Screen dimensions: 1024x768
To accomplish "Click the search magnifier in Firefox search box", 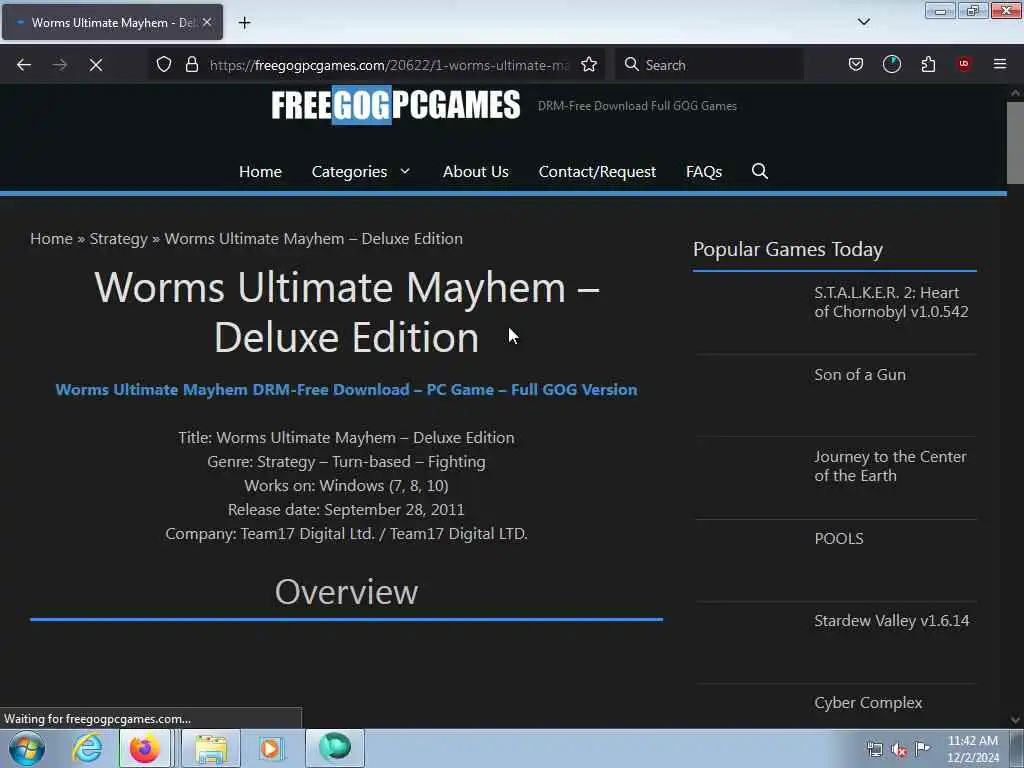I will coord(632,65).
